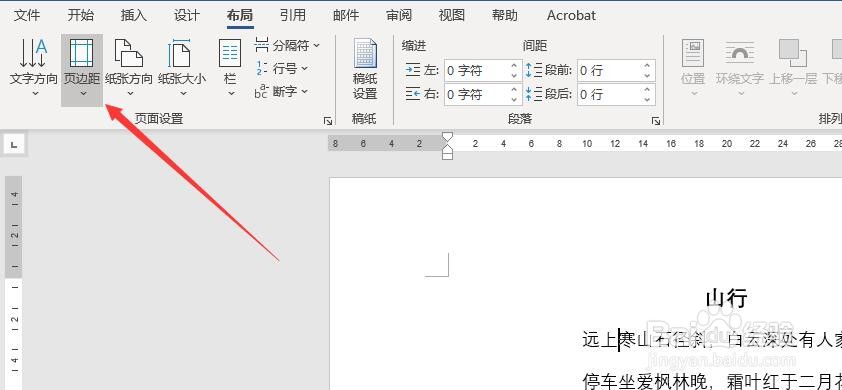Click the tab stop selector on ruler
Screen dimensions: 842x390
[x=14, y=144]
